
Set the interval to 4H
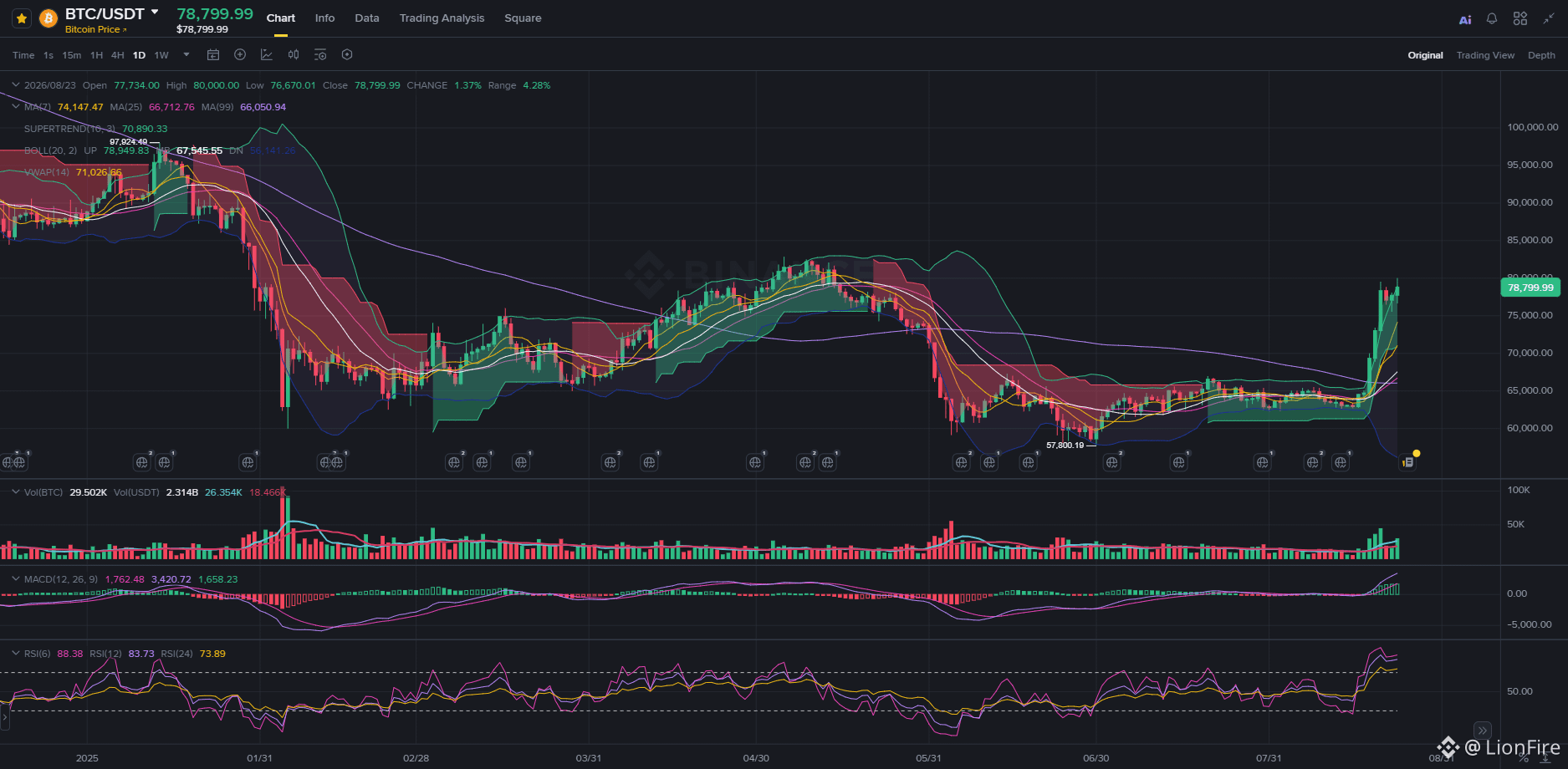point(118,55)
